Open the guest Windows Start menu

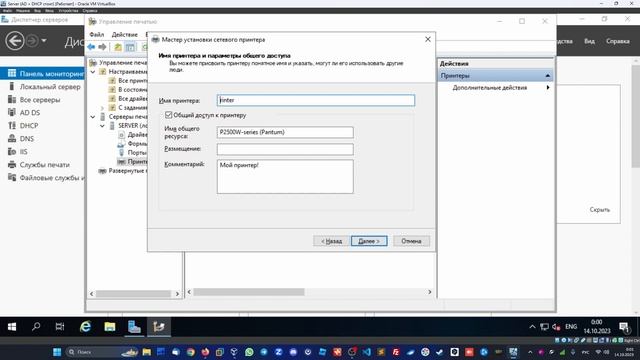pos(12,327)
